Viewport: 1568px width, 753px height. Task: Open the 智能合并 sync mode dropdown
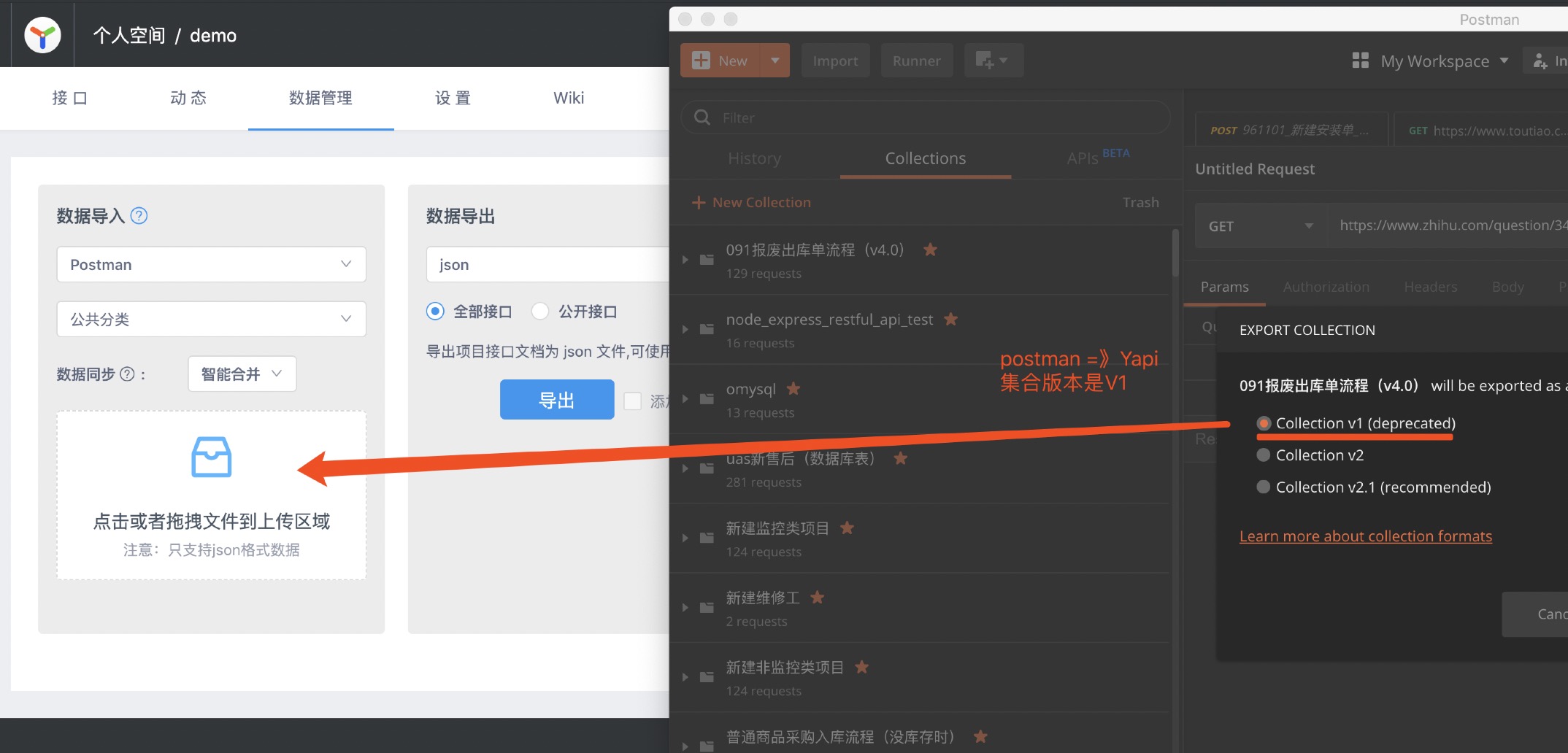pyautogui.click(x=242, y=374)
